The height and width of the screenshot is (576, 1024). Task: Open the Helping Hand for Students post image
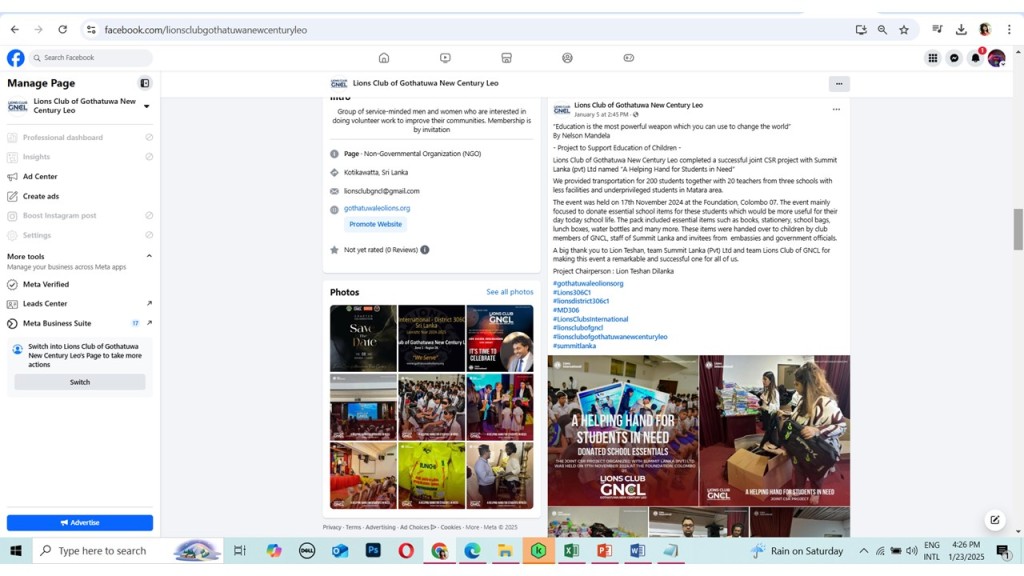tap(623, 430)
